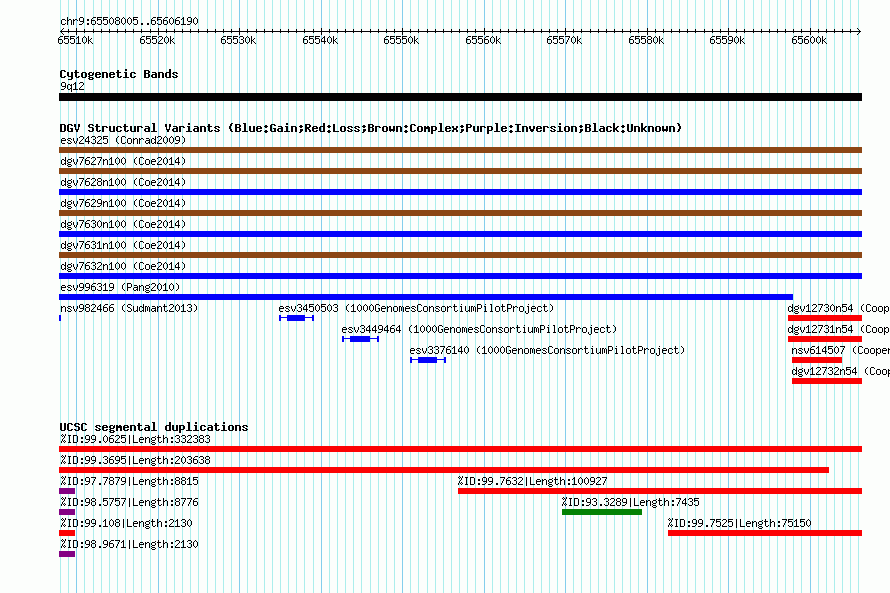This screenshot has height=593, width=890.
Task: Click the DGV Structural Variants track title
Action: (x=371, y=128)
